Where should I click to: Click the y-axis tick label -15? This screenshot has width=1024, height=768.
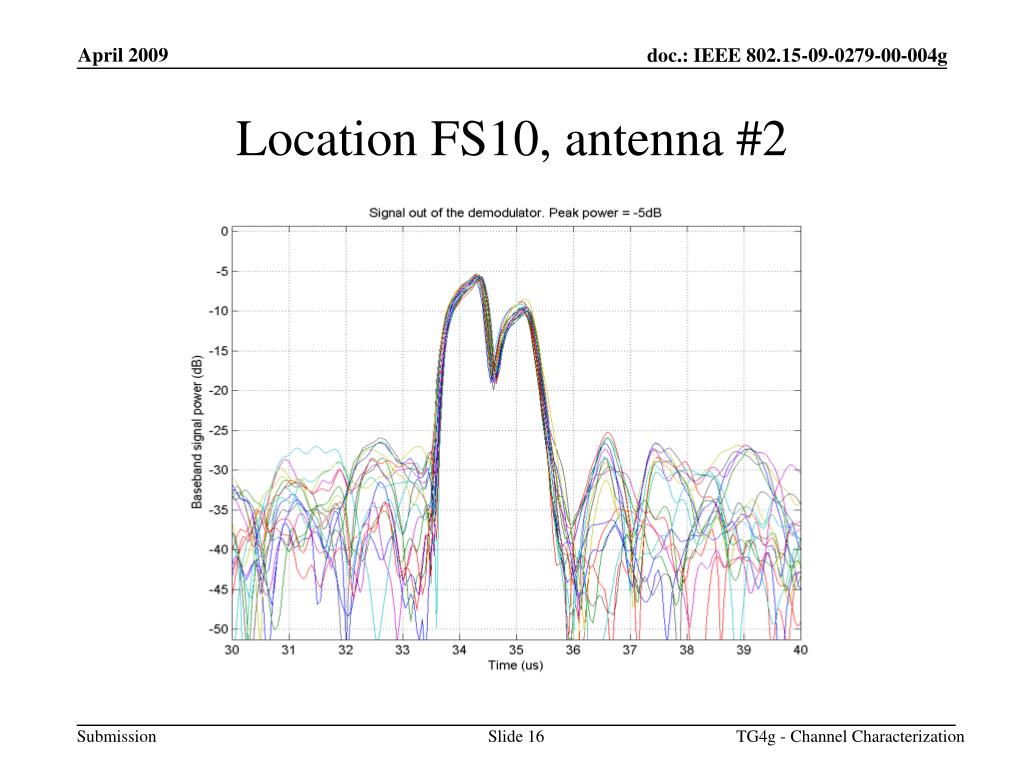(219, 351)
